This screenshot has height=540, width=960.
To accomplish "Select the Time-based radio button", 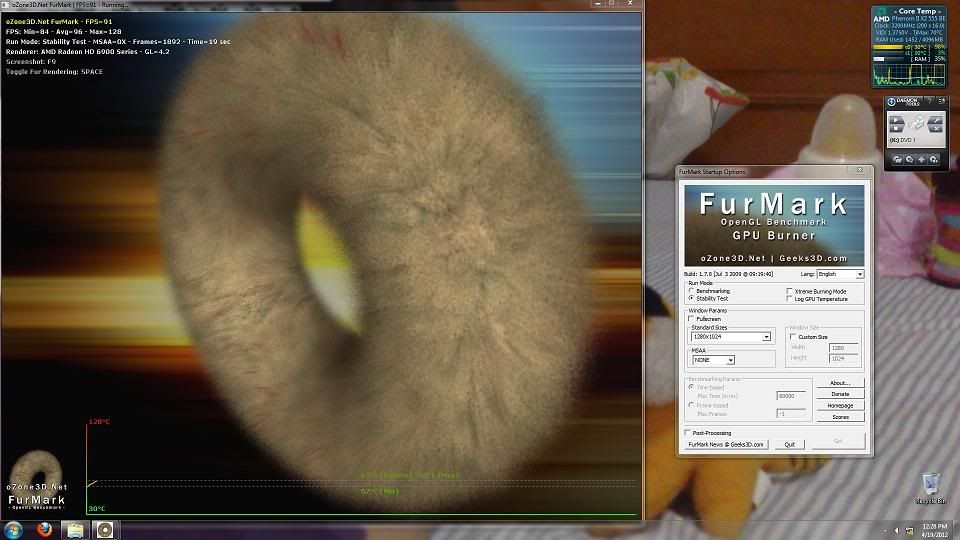I will [692, 387].
